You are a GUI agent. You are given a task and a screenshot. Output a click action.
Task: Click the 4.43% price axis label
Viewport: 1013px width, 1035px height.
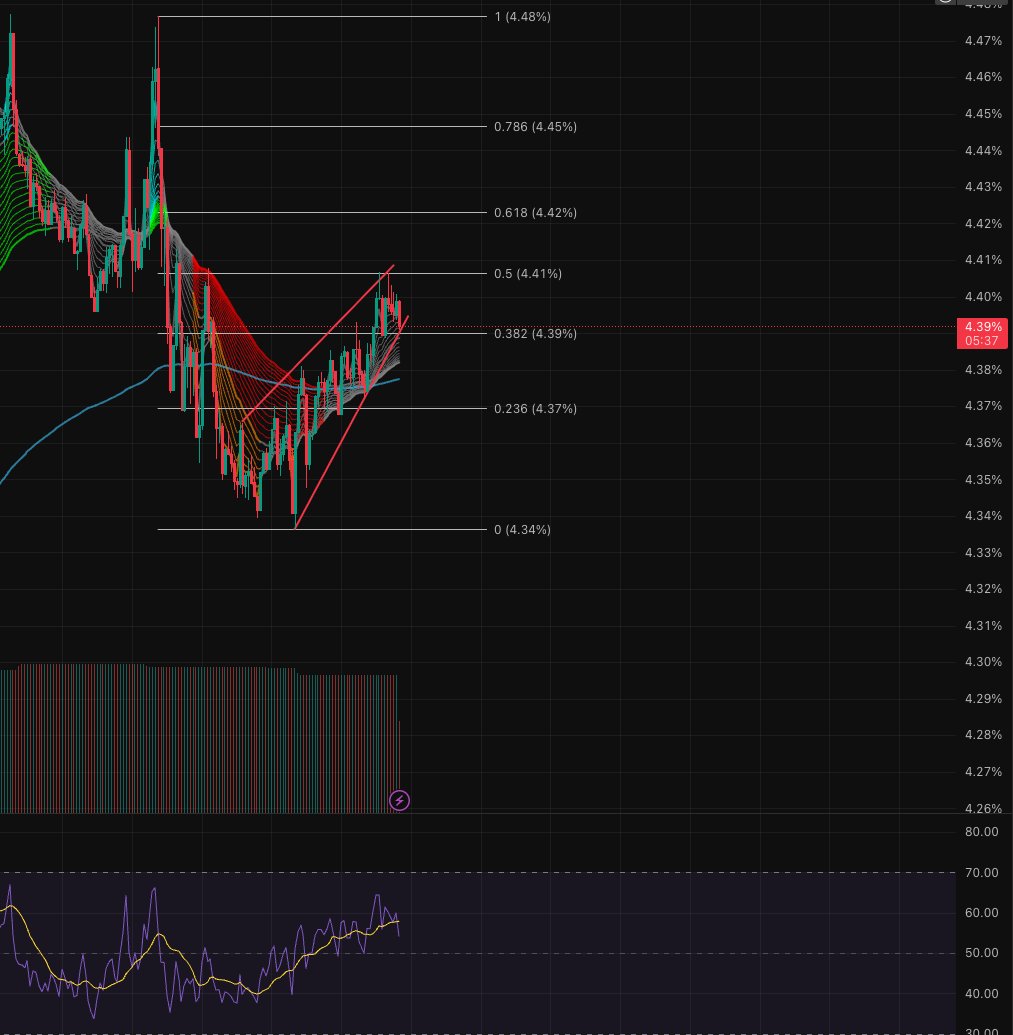point(983,187)
